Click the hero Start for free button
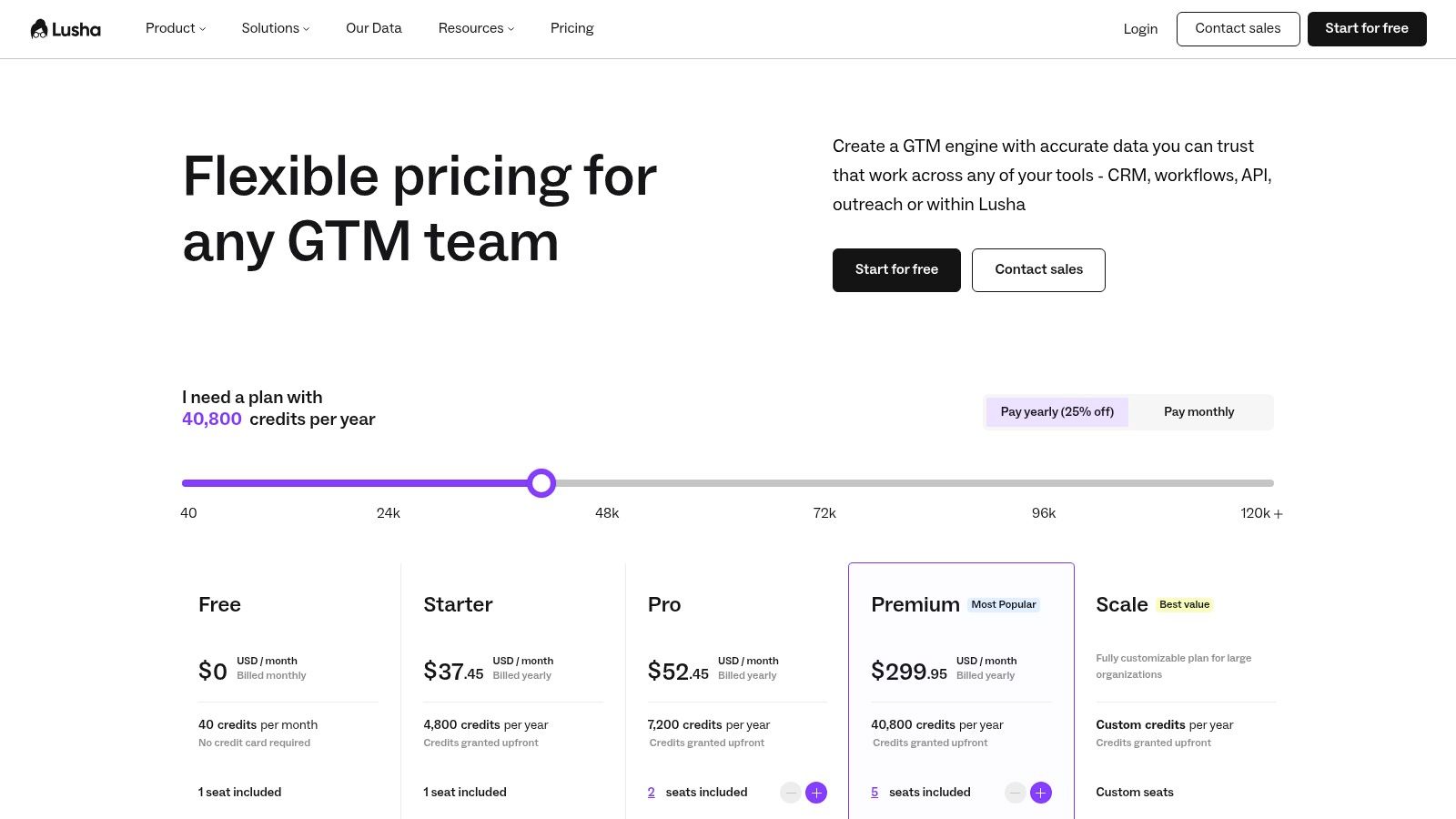This screenshot has height=819, width=1456. 896,270
